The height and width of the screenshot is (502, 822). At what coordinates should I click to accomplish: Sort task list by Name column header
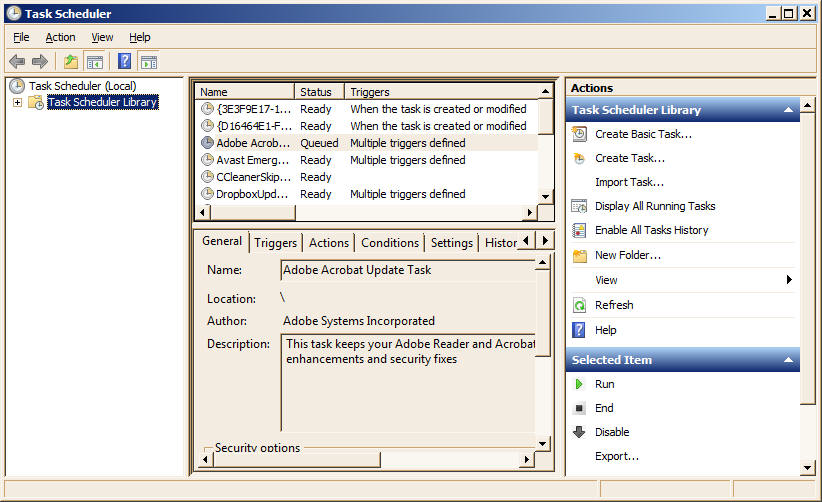(244, 92)
